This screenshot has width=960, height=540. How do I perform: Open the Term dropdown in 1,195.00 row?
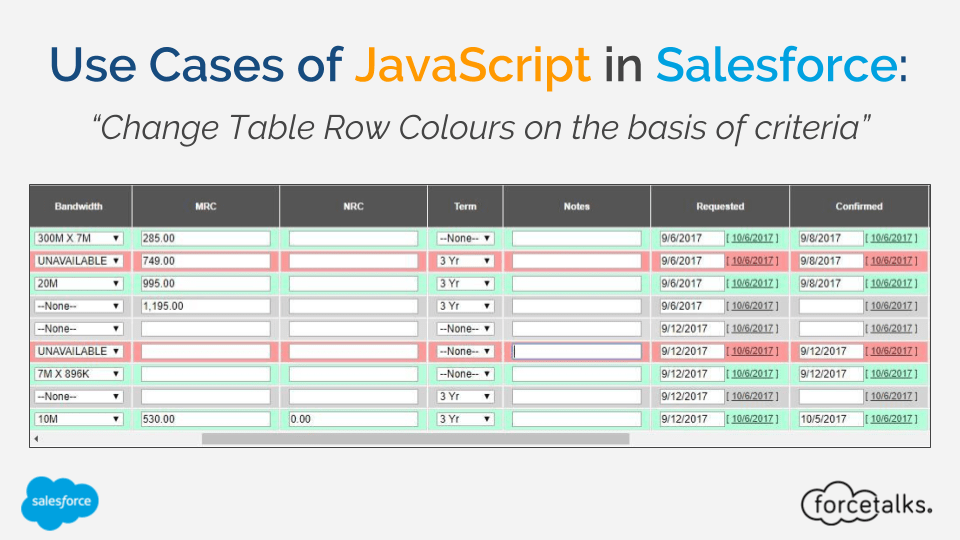pos(465,306)
